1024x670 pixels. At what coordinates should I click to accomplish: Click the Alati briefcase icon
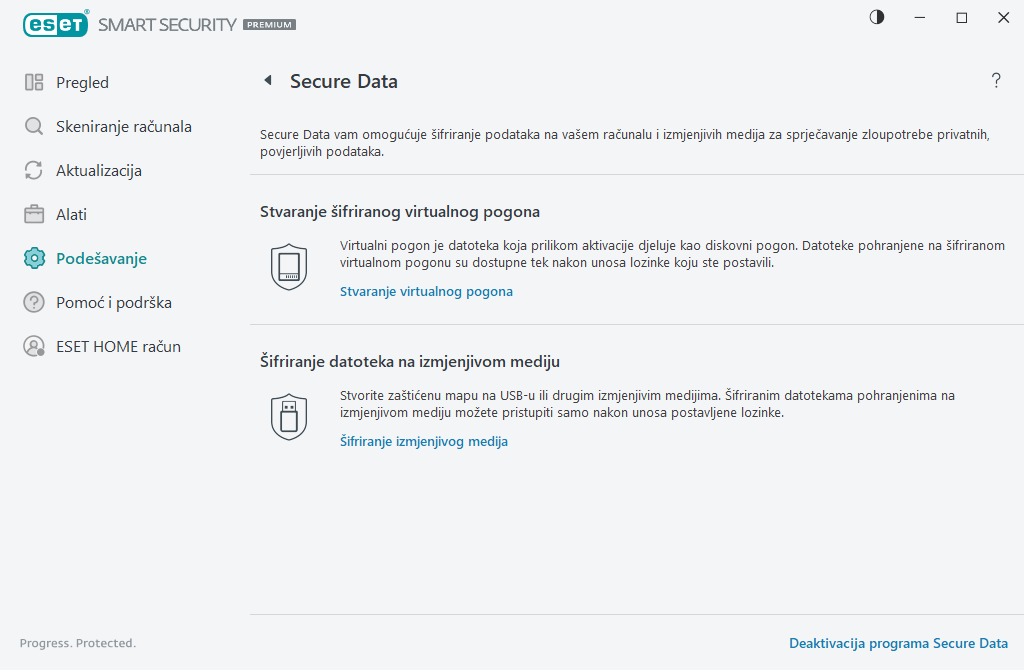32,214
